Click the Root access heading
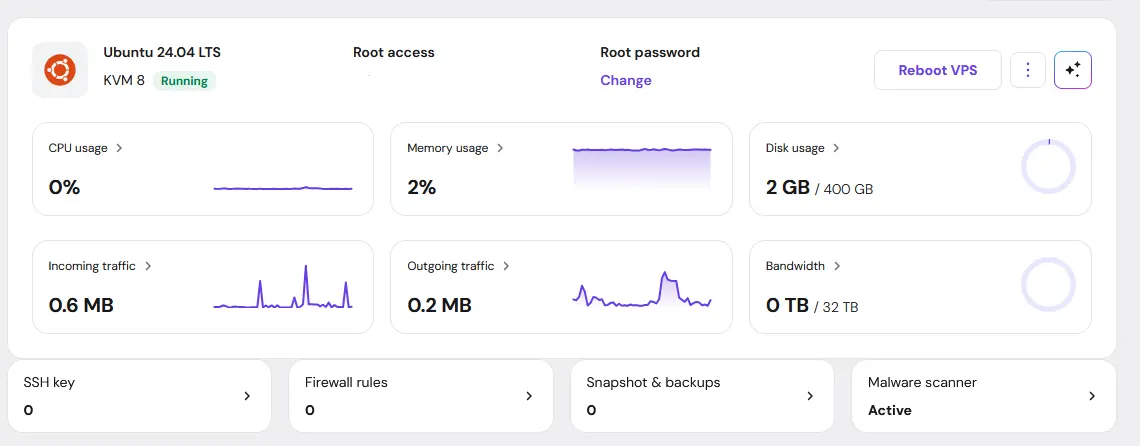1140x446 pixels. point(393,52)
